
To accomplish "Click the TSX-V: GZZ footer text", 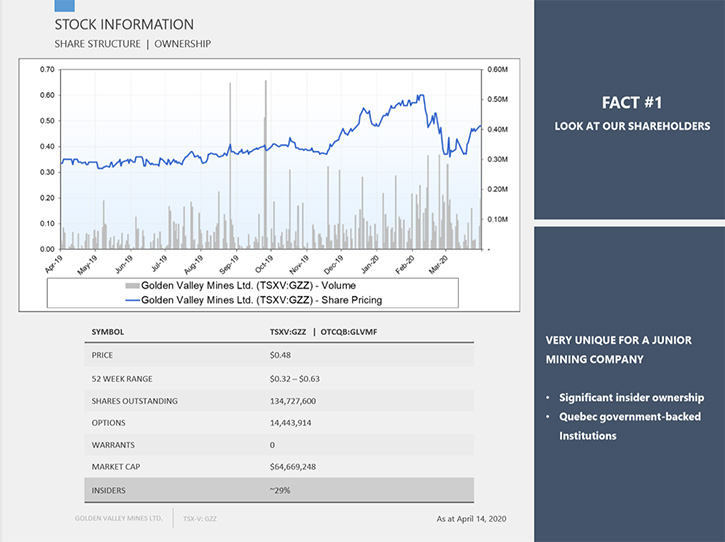I will [200, 519].
